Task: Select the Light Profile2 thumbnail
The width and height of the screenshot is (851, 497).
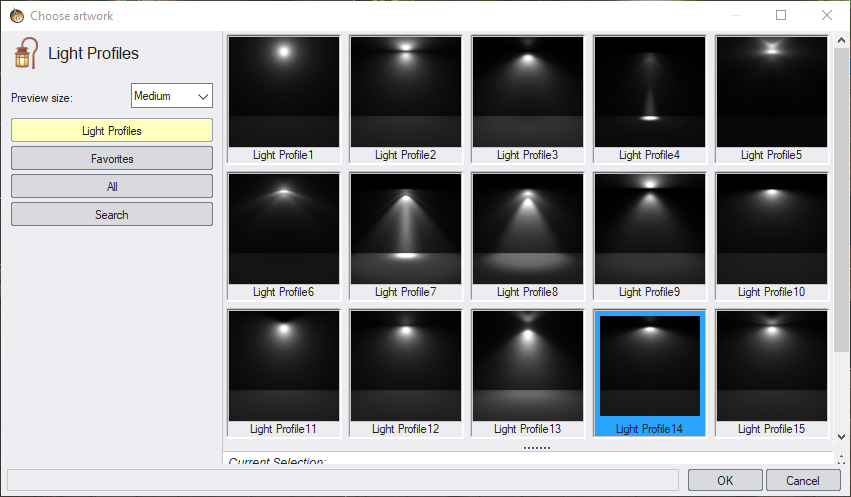Action: coord(405,92)
